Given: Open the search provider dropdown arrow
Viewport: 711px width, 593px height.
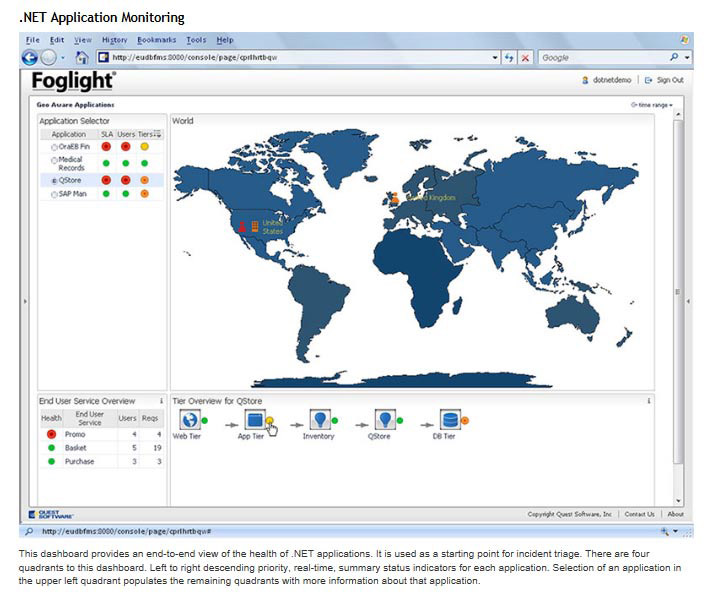Looking at the screenshot, I should coord(687,58).
